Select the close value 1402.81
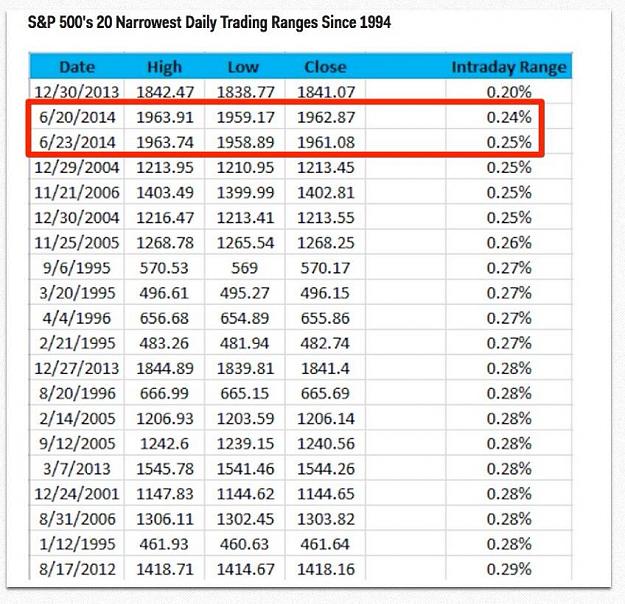Screen dimensions: 625x604 [326, 193]
